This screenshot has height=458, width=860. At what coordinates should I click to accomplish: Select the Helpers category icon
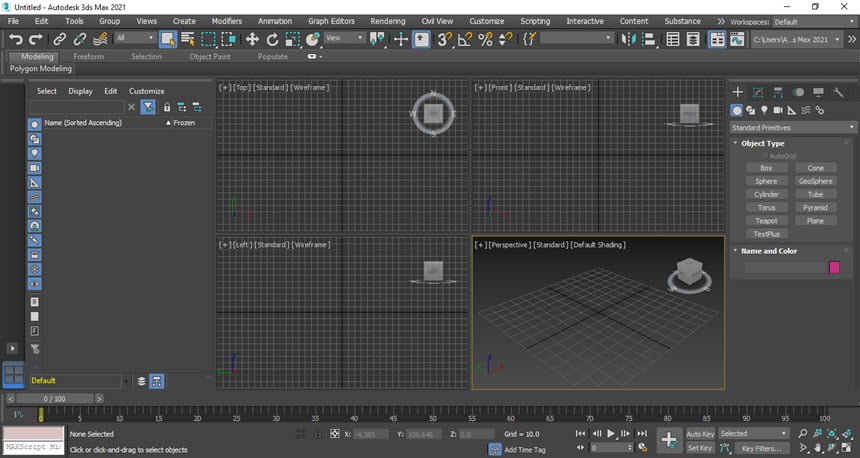791,110
